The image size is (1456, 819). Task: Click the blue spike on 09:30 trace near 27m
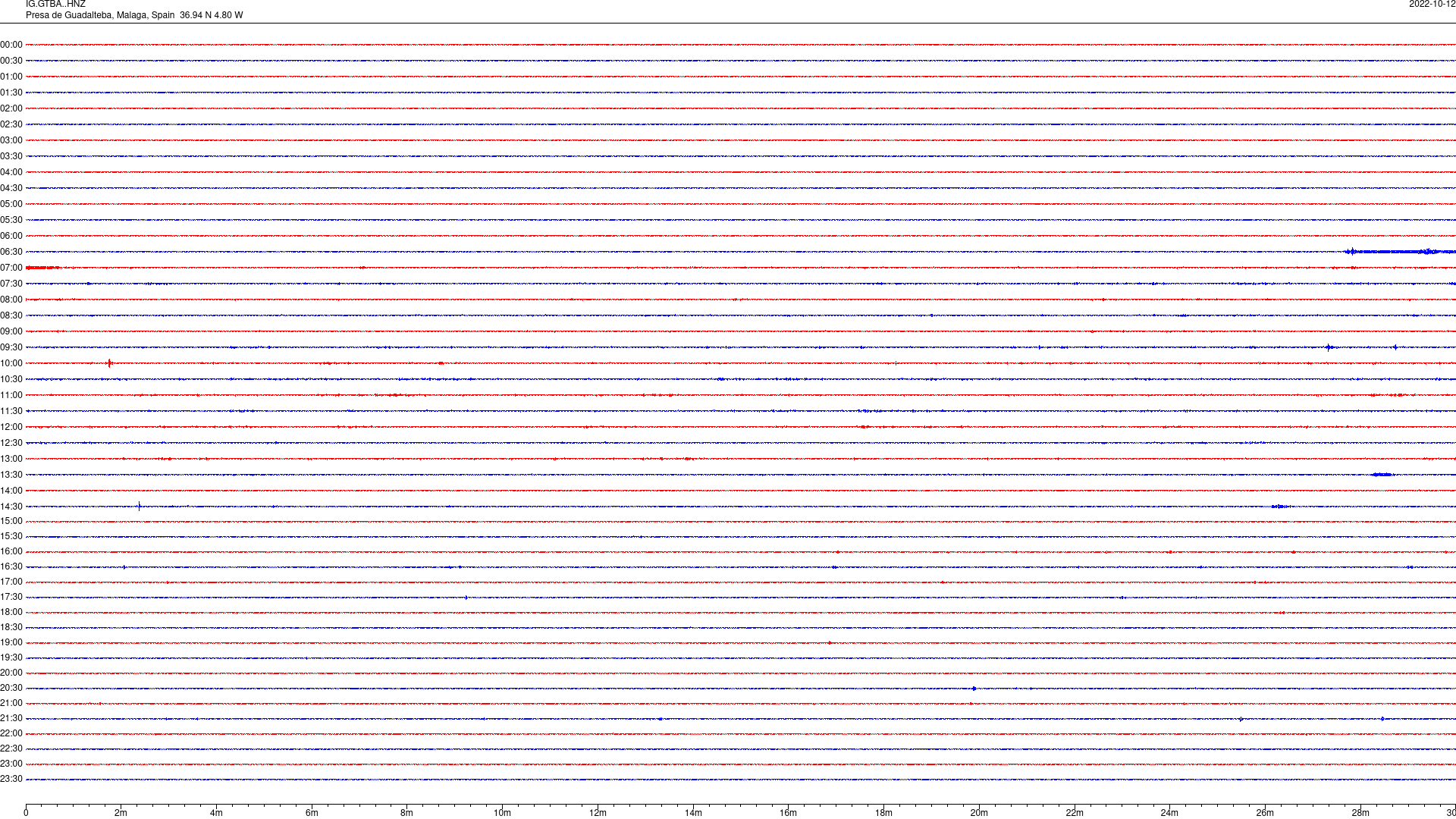(x=1329, y=348)
